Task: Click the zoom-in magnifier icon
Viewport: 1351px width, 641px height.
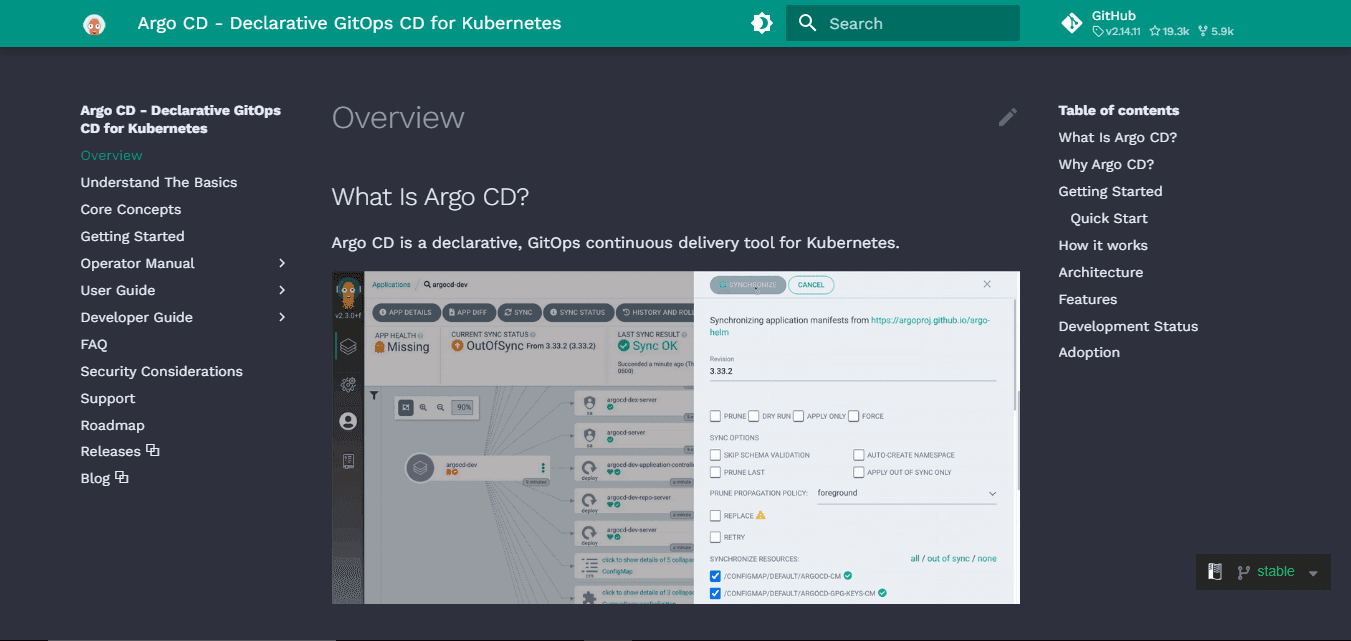Action: click(x=423, y=407)
